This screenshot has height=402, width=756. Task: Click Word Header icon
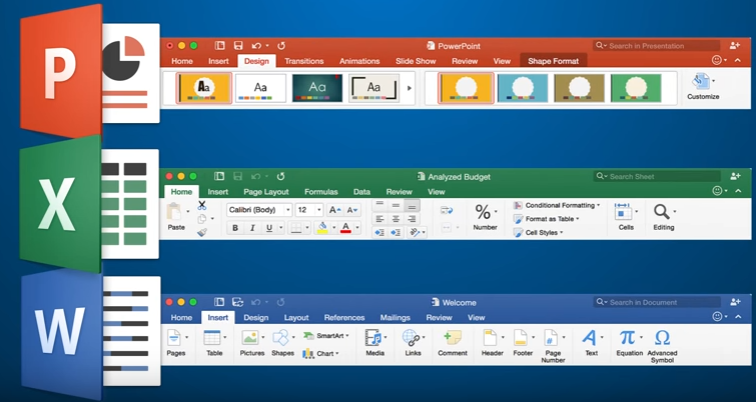[x=490, y=338]
